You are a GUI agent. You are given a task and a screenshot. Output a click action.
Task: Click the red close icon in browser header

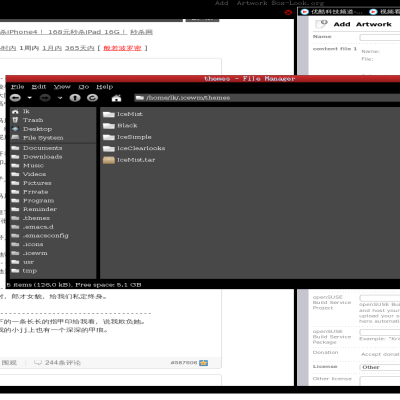pyautogui.click(x=288, y=13)
